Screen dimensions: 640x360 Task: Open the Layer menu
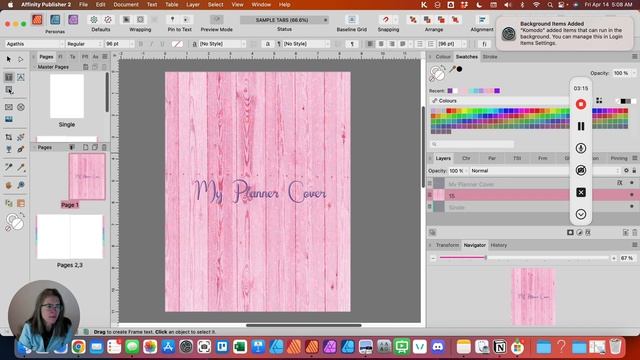pos(193,4)
